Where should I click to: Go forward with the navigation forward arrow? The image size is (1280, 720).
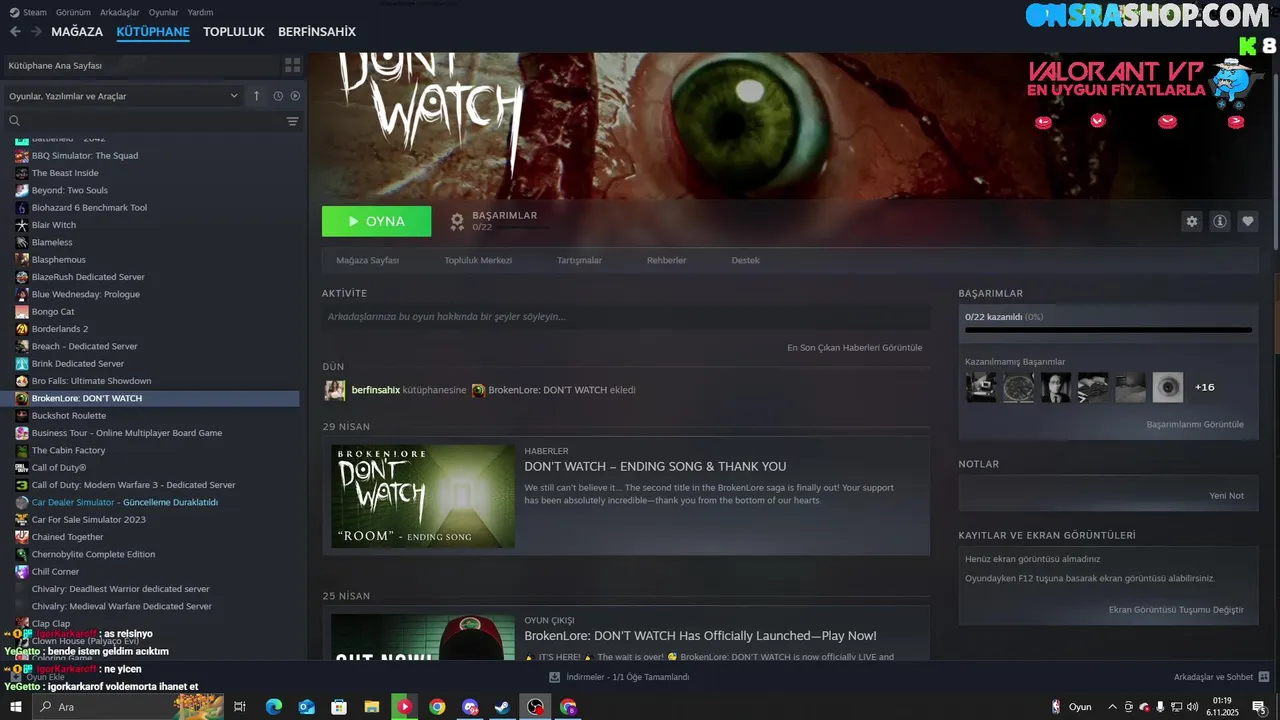coord(36,32)
